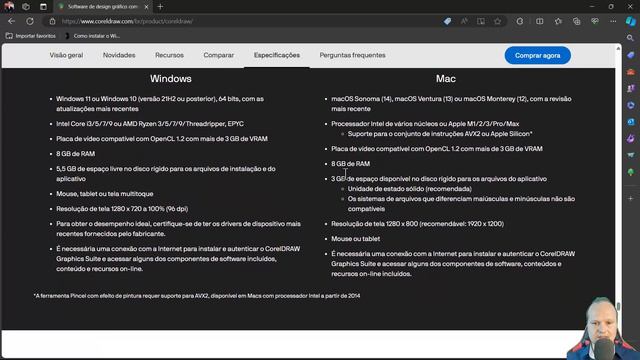Open Perguntas frequentes tab
Screen dimensions: 640x360
352,55
